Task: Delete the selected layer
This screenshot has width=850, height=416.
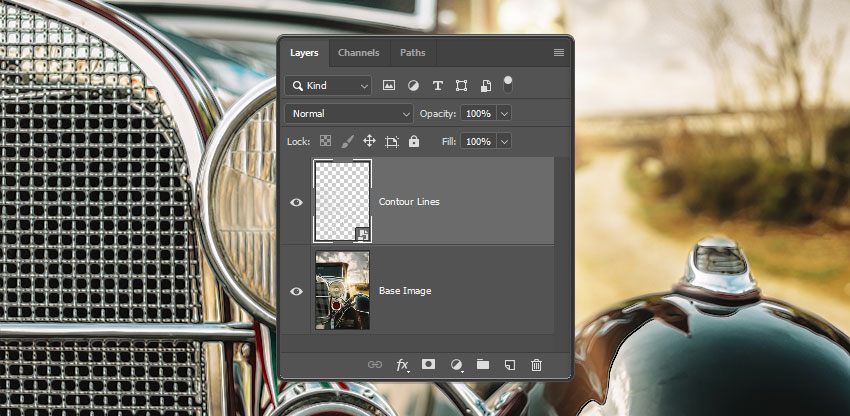Action: [x=536, y=365]
